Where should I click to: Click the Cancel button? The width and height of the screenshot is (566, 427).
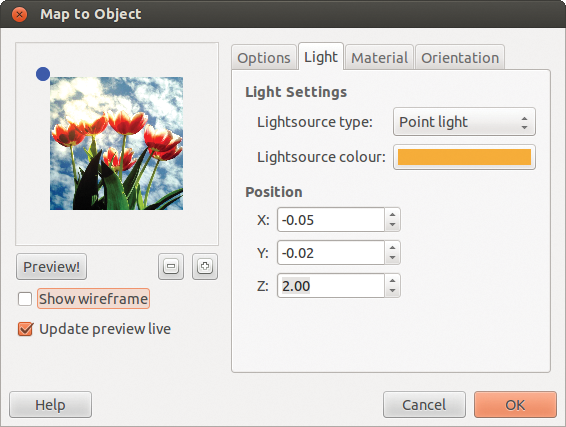click(424, 405)
